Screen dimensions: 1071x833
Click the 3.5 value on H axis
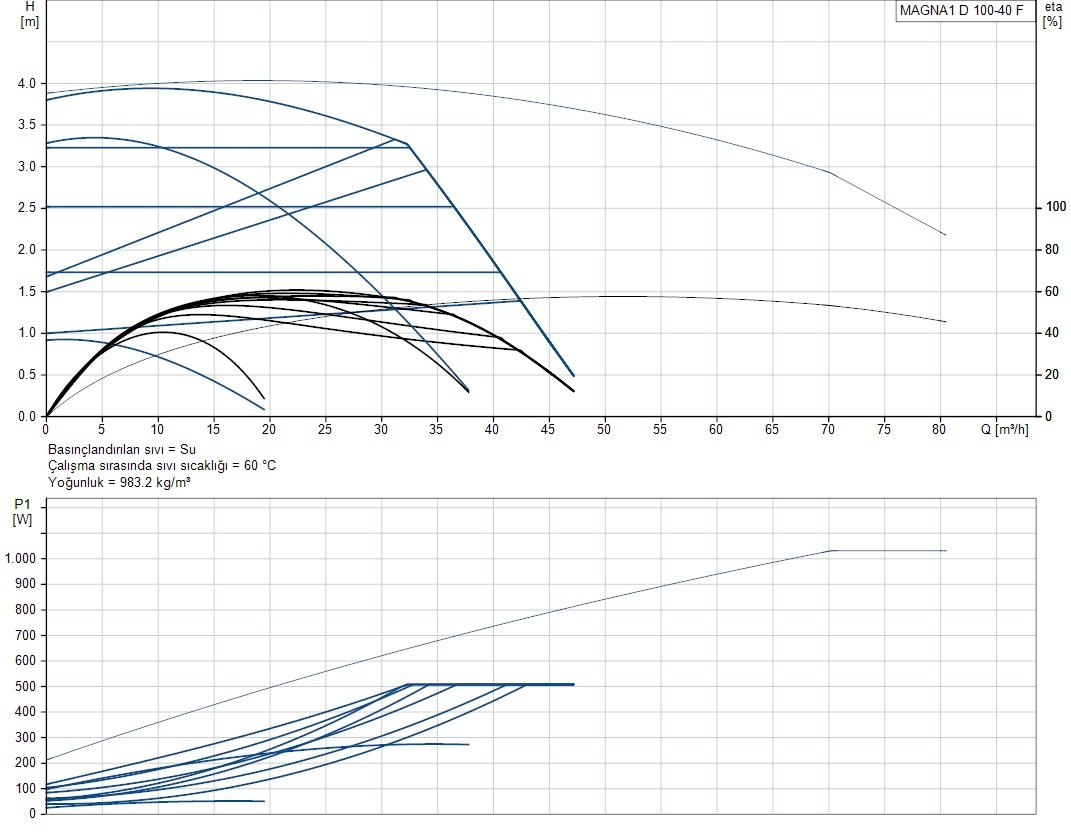(27, 125)
